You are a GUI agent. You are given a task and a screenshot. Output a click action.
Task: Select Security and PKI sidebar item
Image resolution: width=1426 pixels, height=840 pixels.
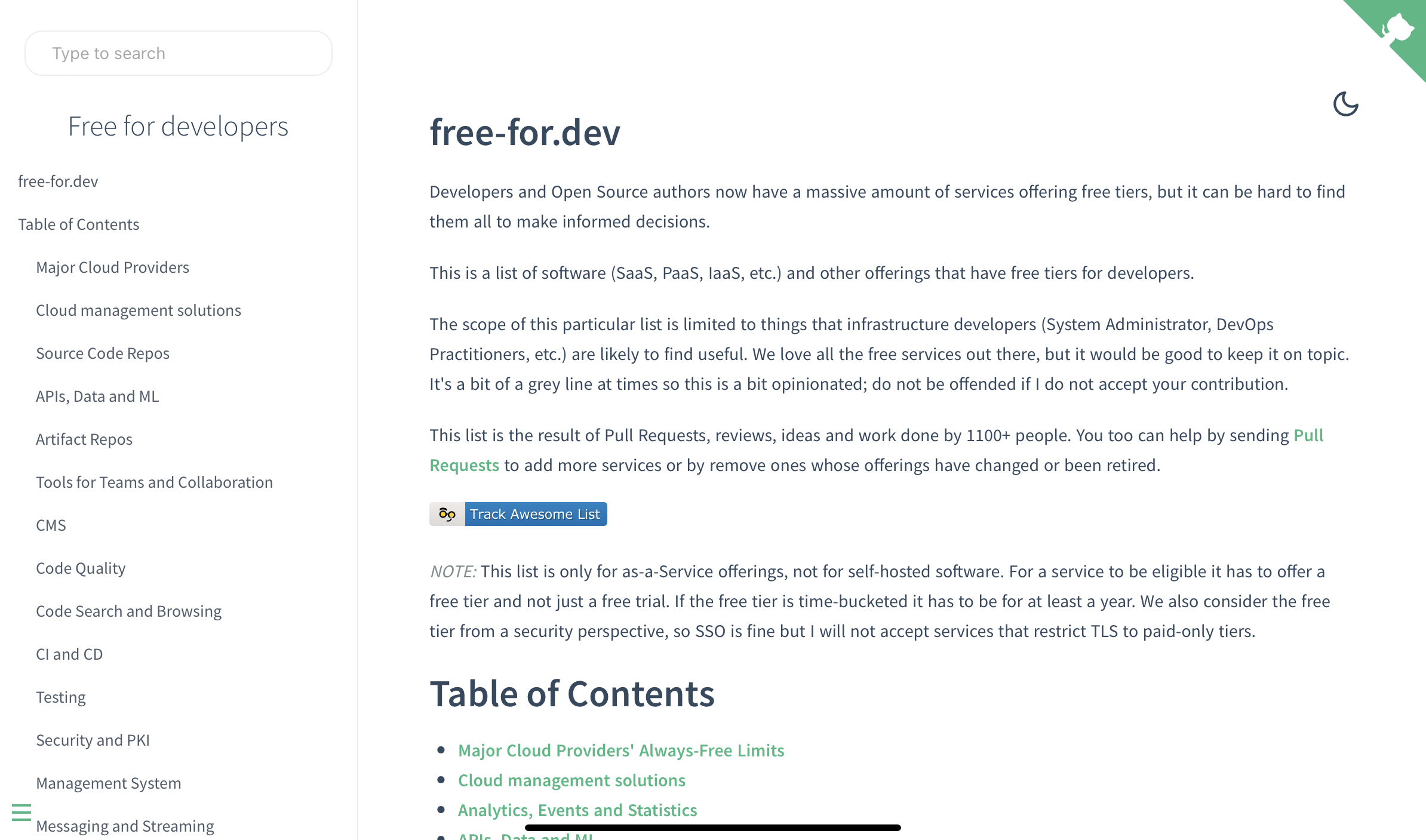click(92, 739)
